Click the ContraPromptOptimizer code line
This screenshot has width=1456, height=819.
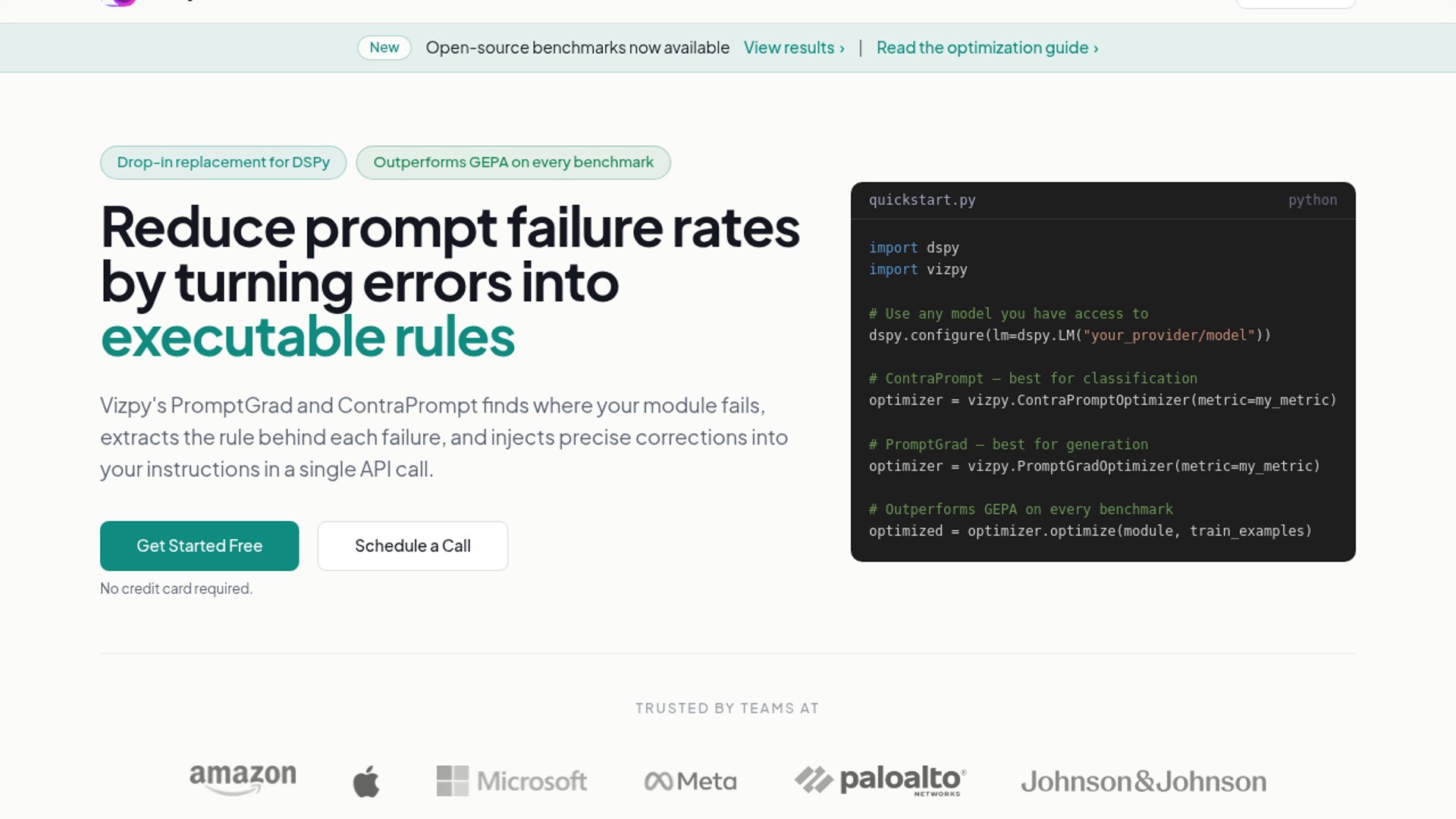pos(1102,400)
